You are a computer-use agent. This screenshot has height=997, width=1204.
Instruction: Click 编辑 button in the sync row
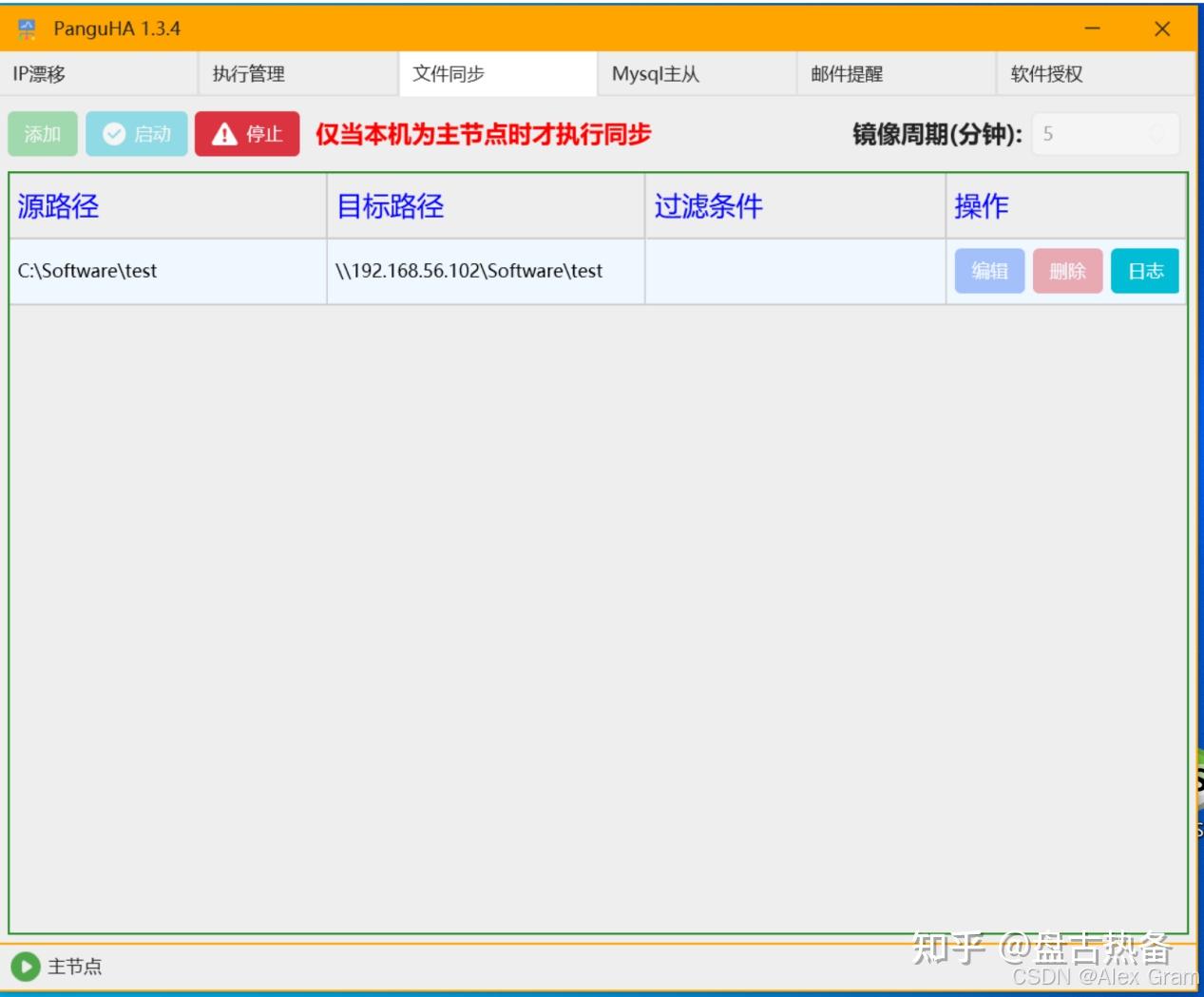tap(989, 271)
